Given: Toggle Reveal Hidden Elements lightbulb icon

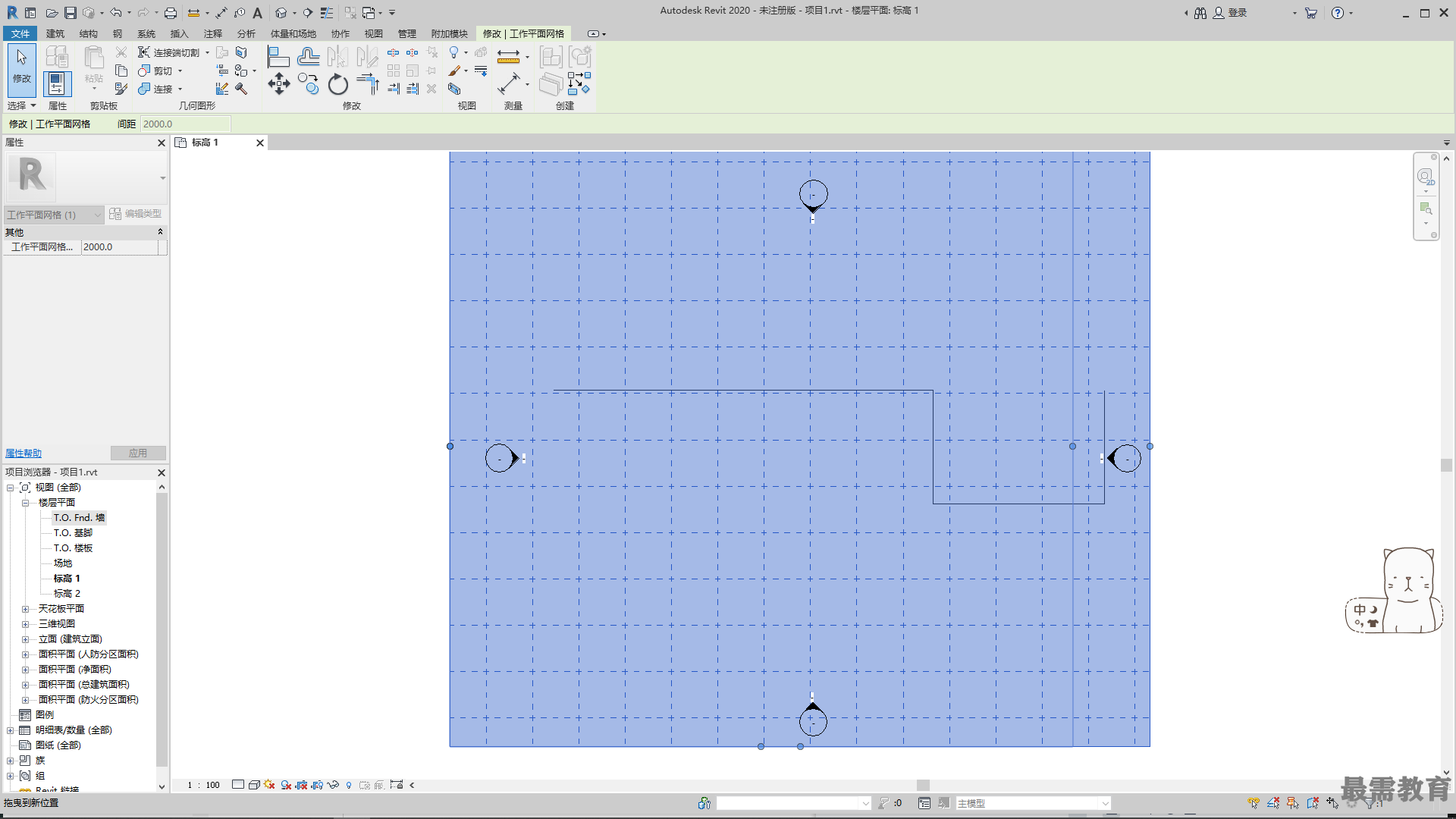Looking at the screenshot, I should point(349,785).
